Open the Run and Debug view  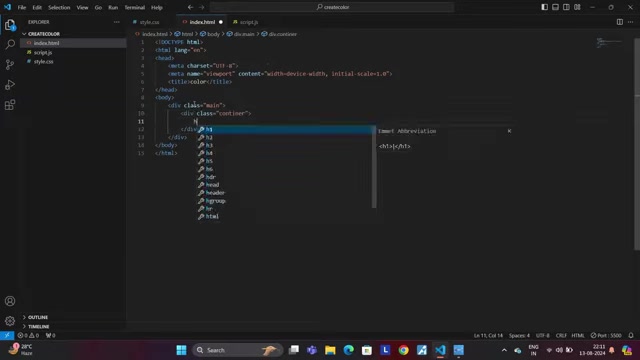pos(10,84)
